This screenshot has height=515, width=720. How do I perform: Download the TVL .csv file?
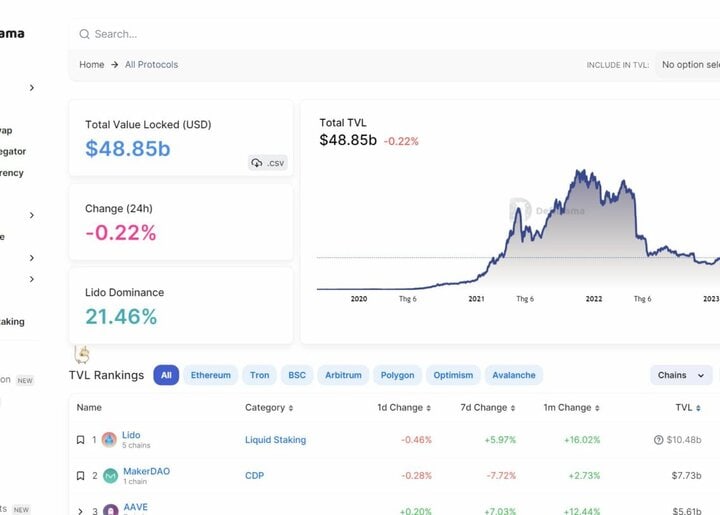click(x=268, y=163)
